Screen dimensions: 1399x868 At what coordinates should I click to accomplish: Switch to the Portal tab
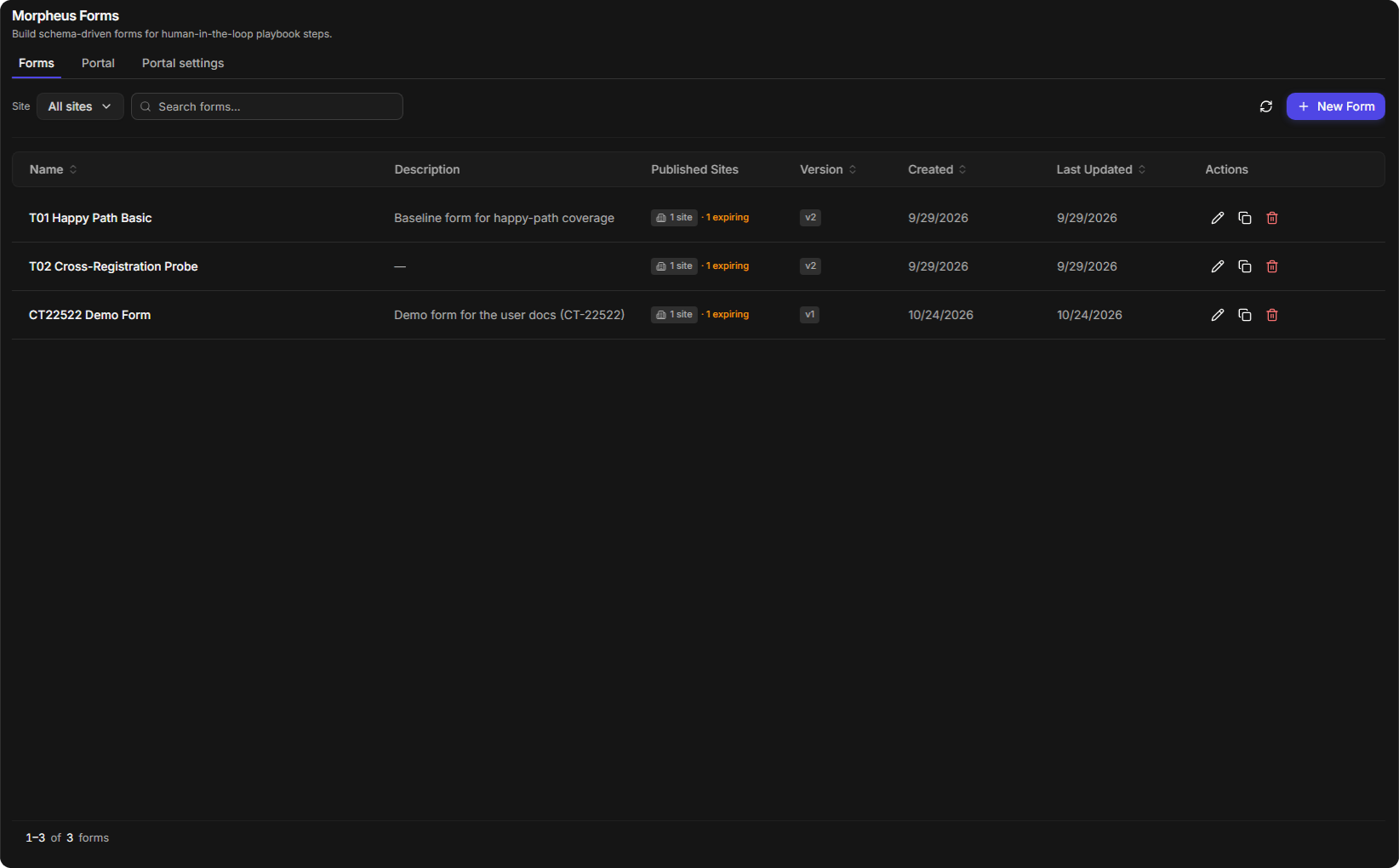click(98, 63)
